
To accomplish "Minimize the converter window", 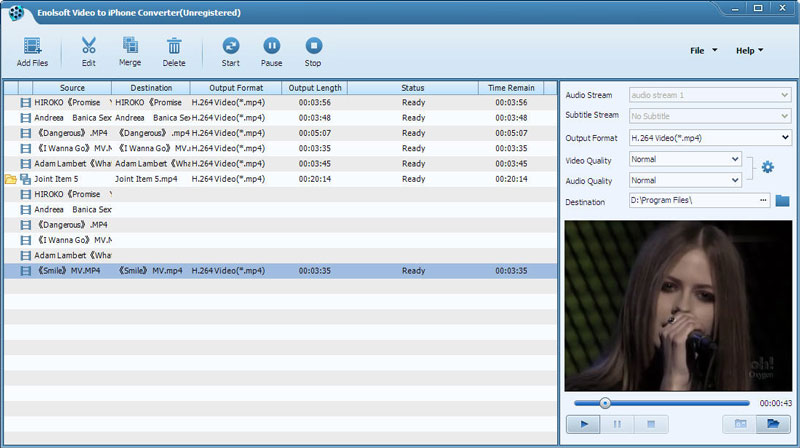I will (x=735, y=8).
